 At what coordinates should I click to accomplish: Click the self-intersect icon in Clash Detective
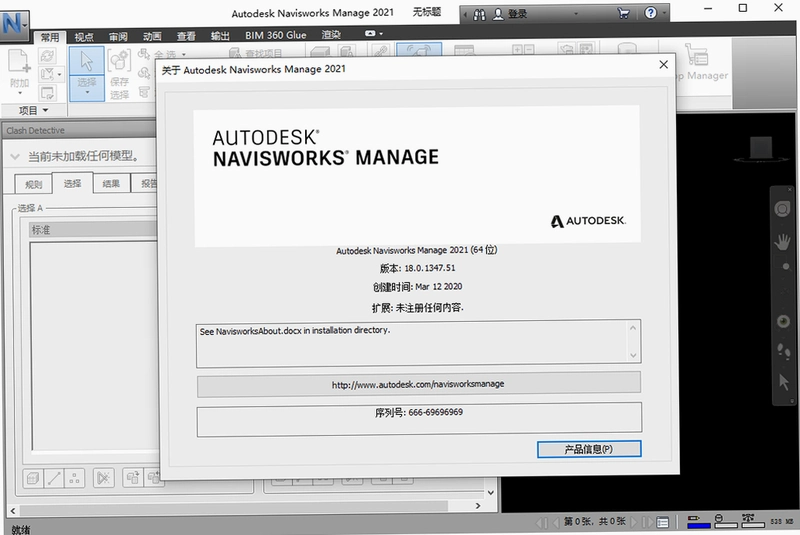104,478
